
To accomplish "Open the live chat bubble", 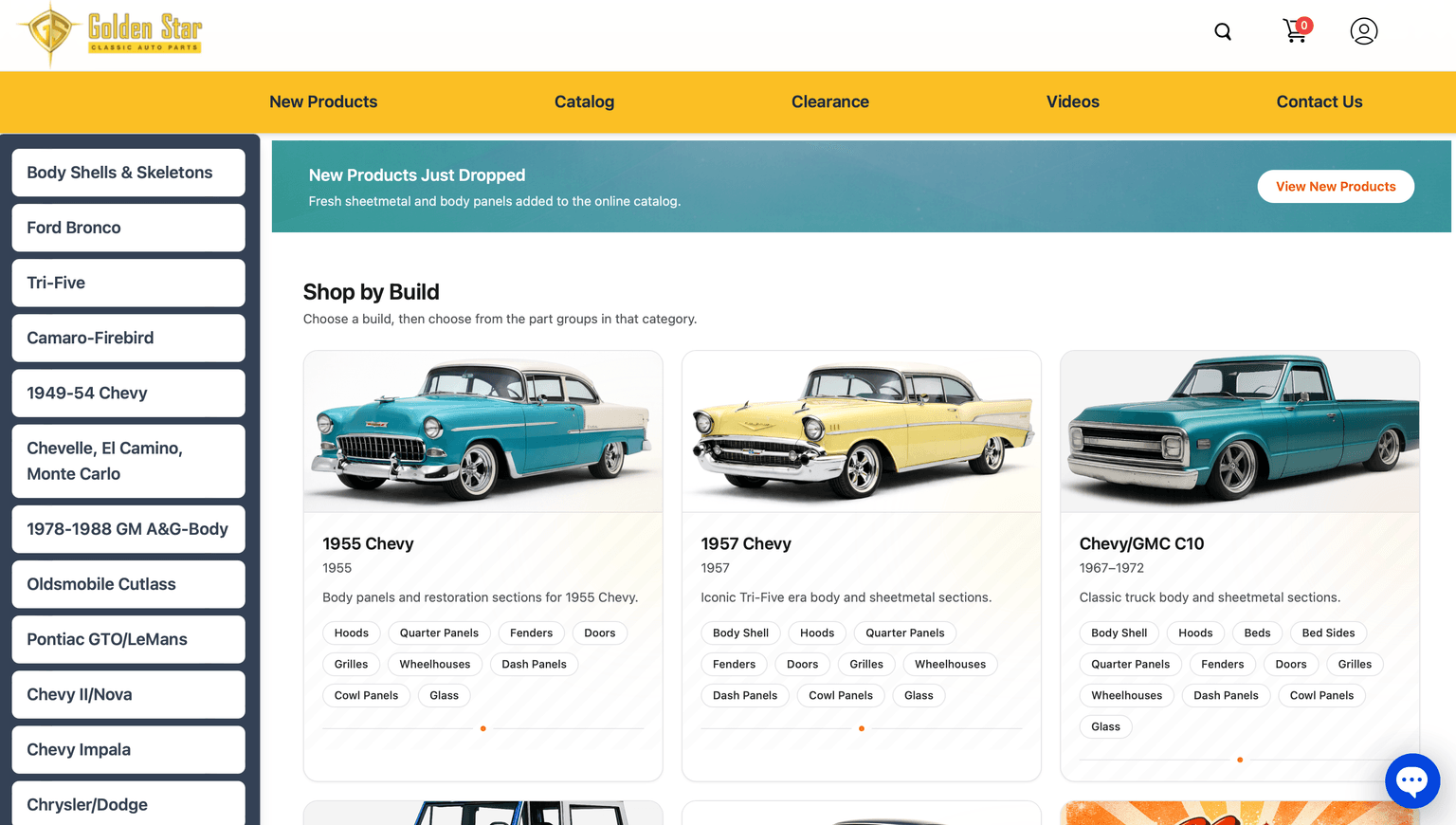I will tap(1411, 780).
